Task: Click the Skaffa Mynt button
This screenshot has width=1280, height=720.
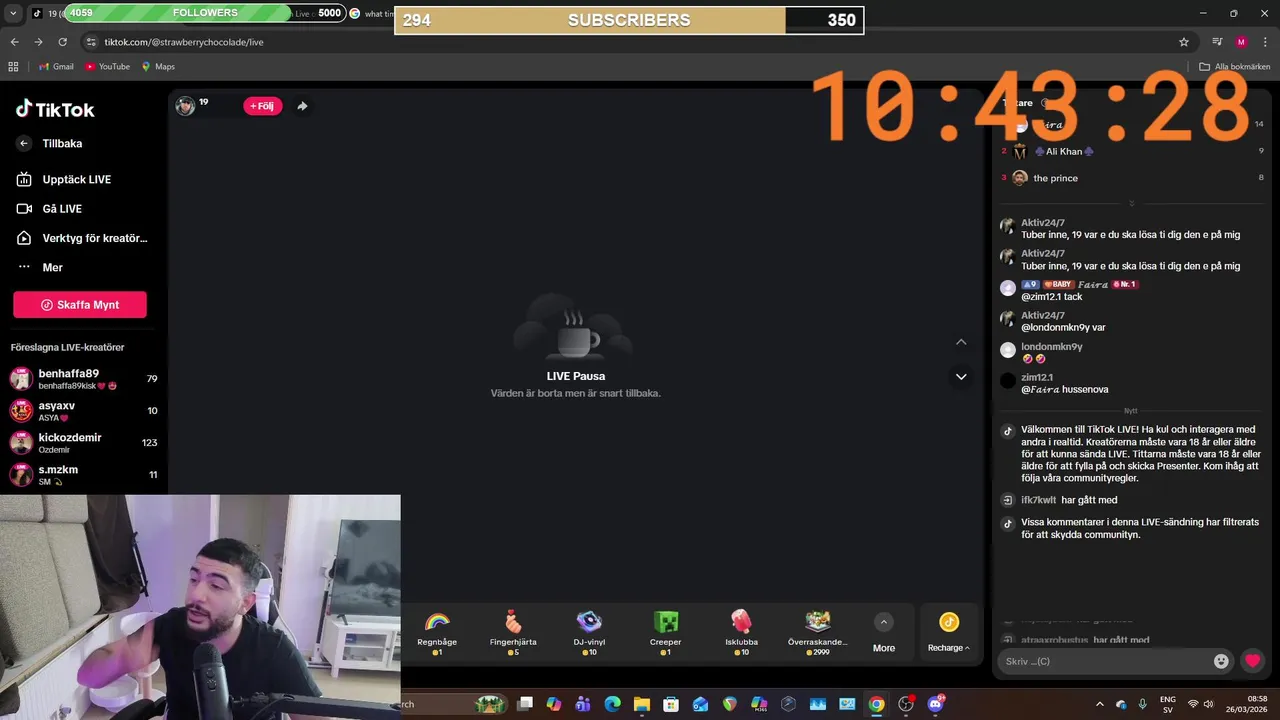Action: point(80,305)
